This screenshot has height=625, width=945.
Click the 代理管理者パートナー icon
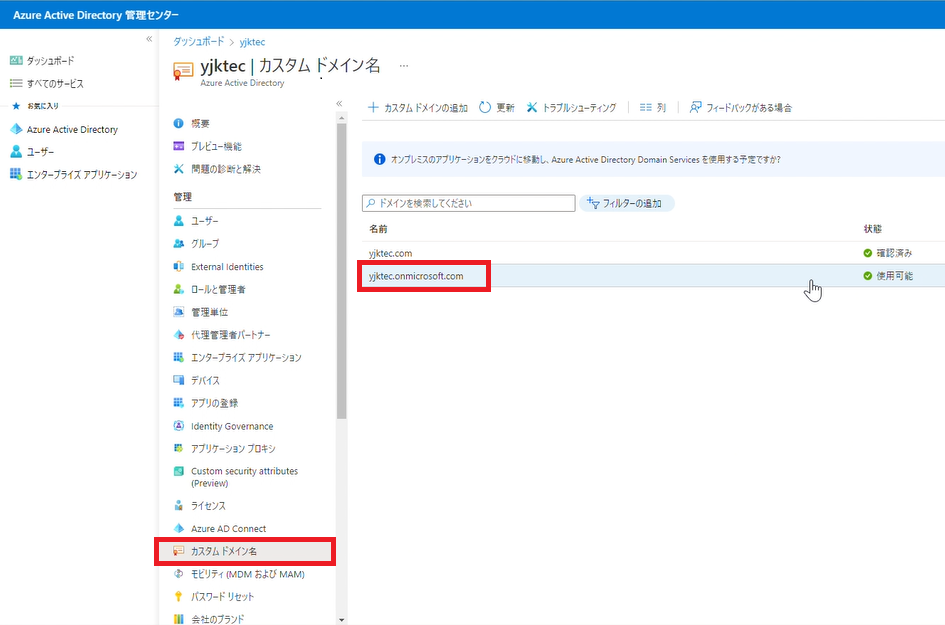pyautogui.click(x=178, y=334)
